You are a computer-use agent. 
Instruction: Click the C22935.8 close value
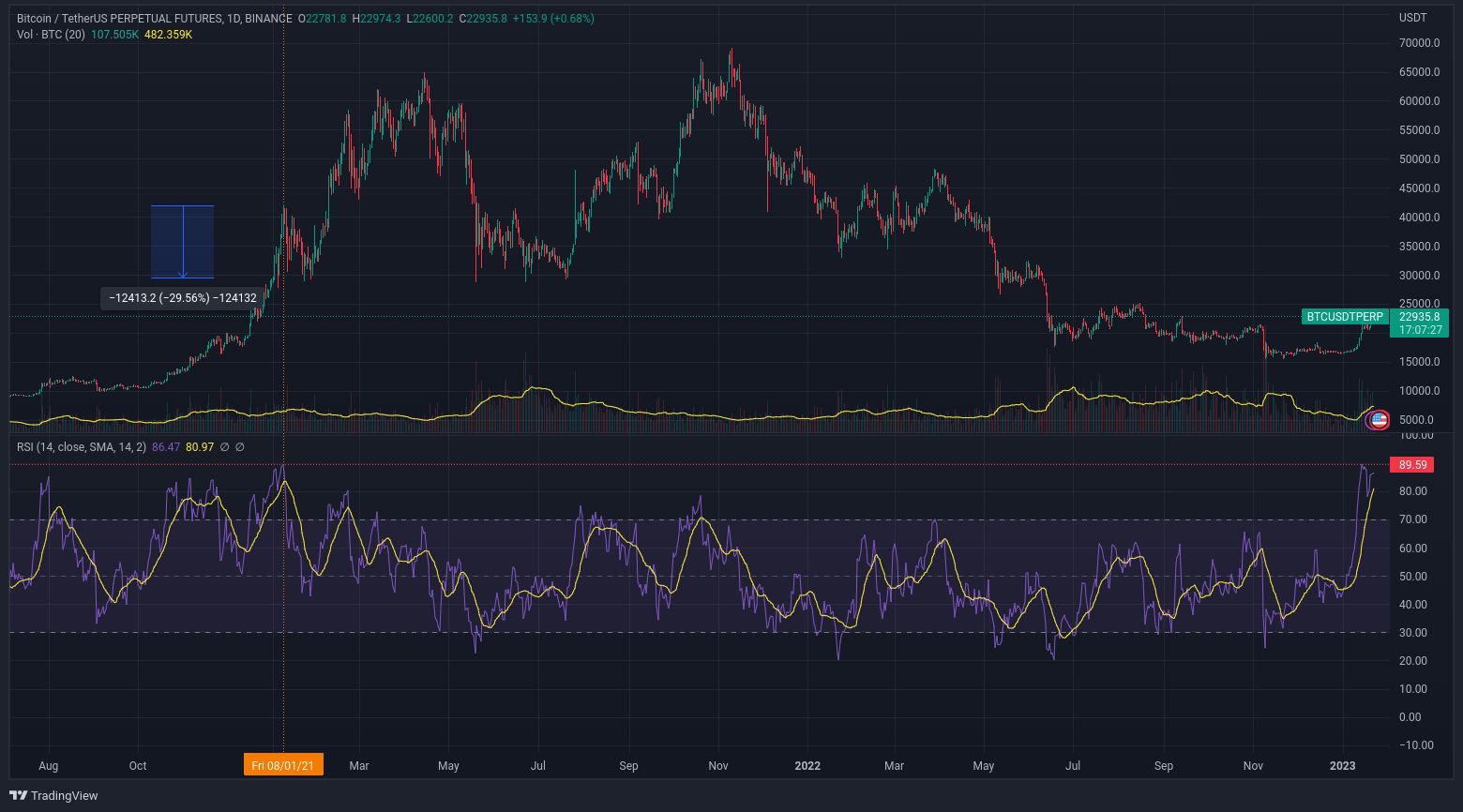(x=483, y=18)
